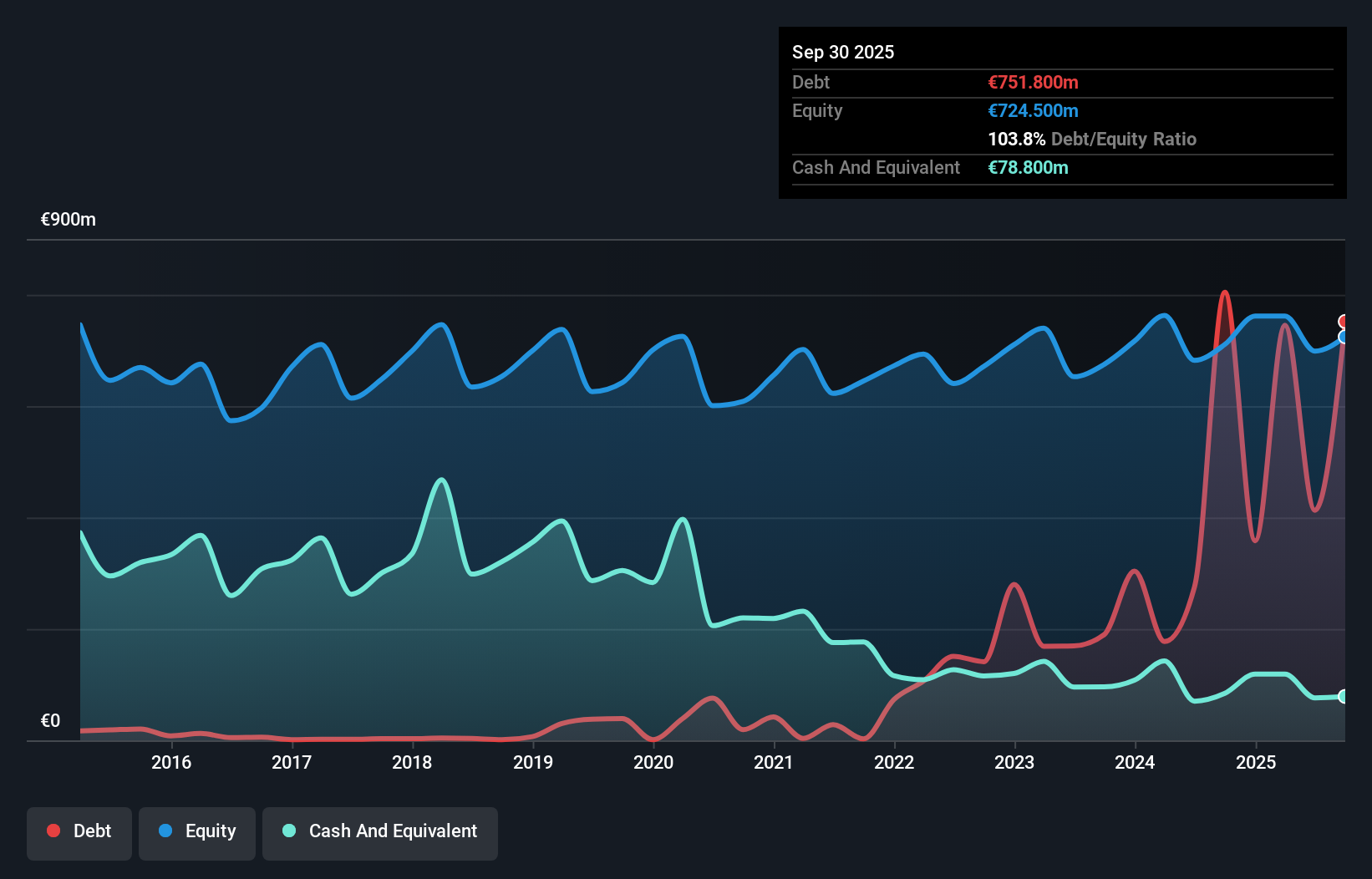Toggle the Equity series legend button
This screenshot has height=879, width=1372.
pos(197,833)
